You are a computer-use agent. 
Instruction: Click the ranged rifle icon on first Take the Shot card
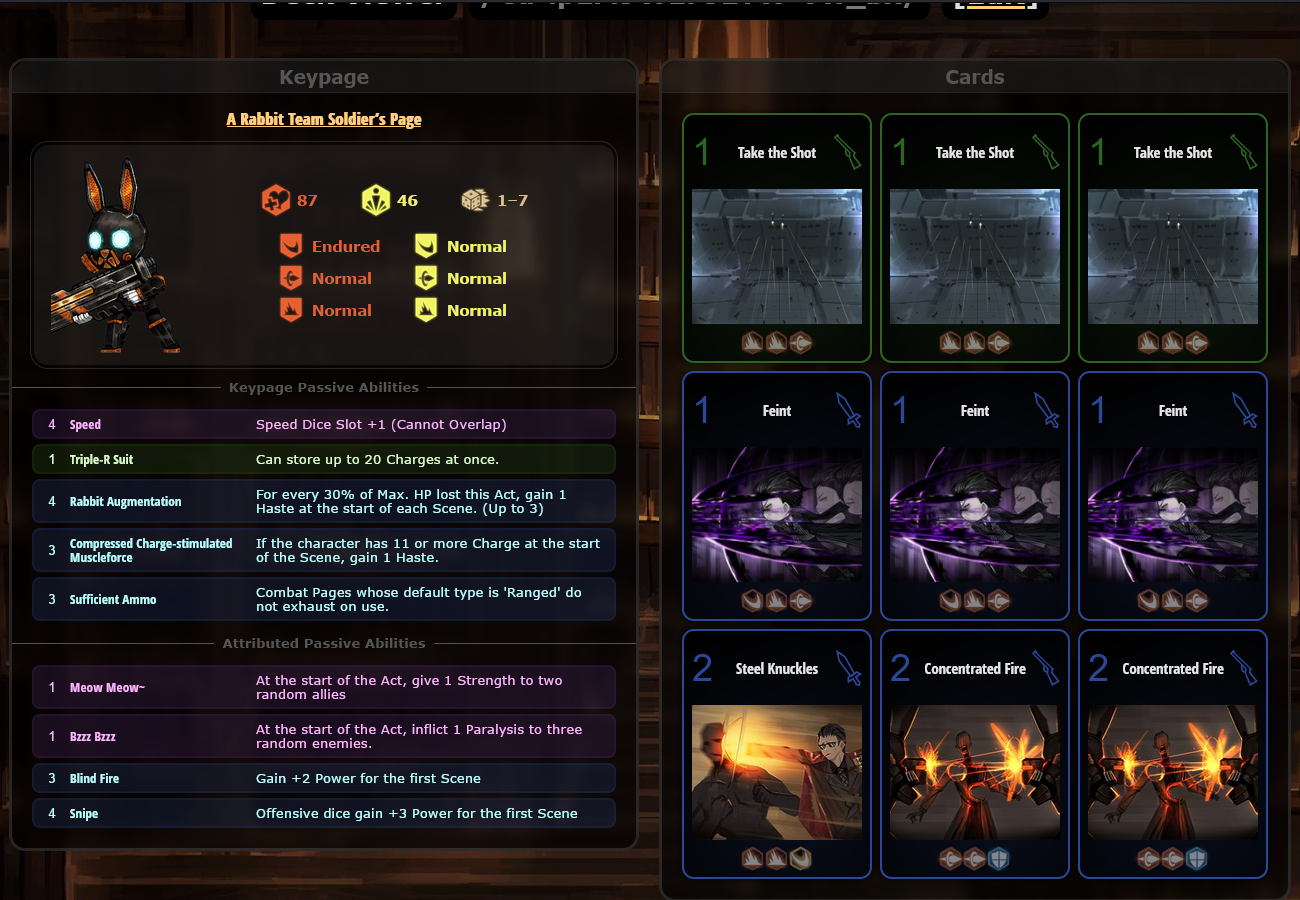pos(847,152)
